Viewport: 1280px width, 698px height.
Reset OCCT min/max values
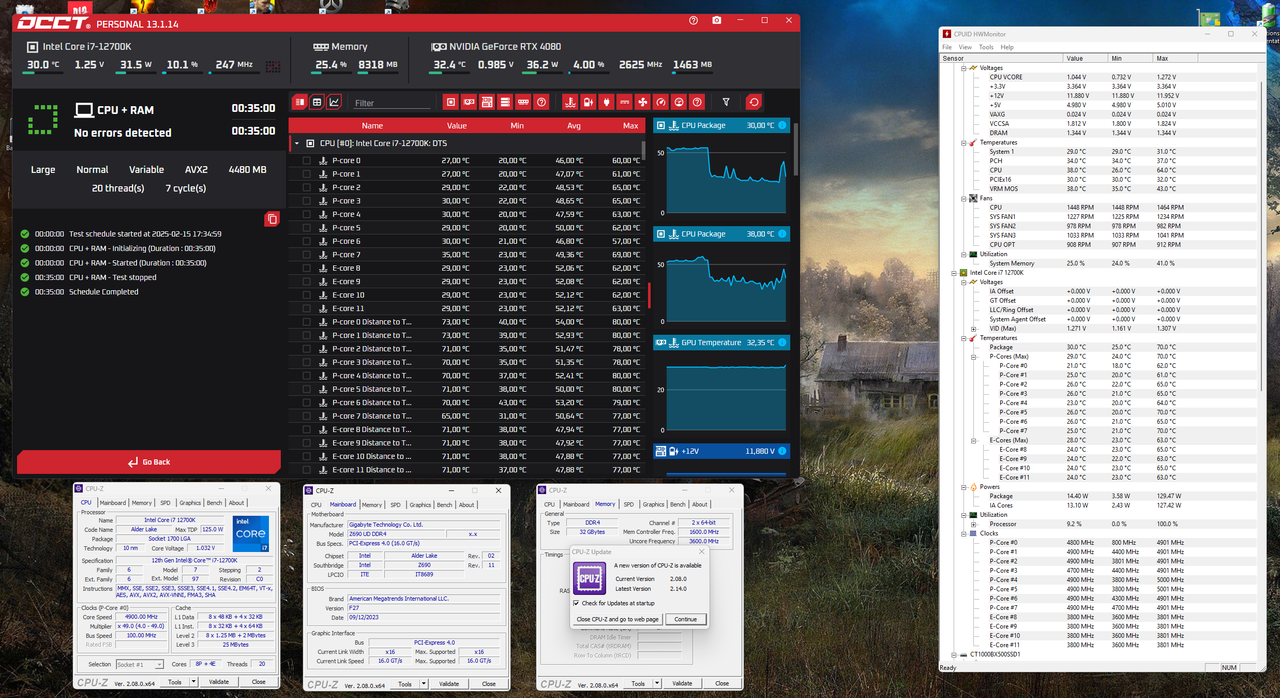754,102
